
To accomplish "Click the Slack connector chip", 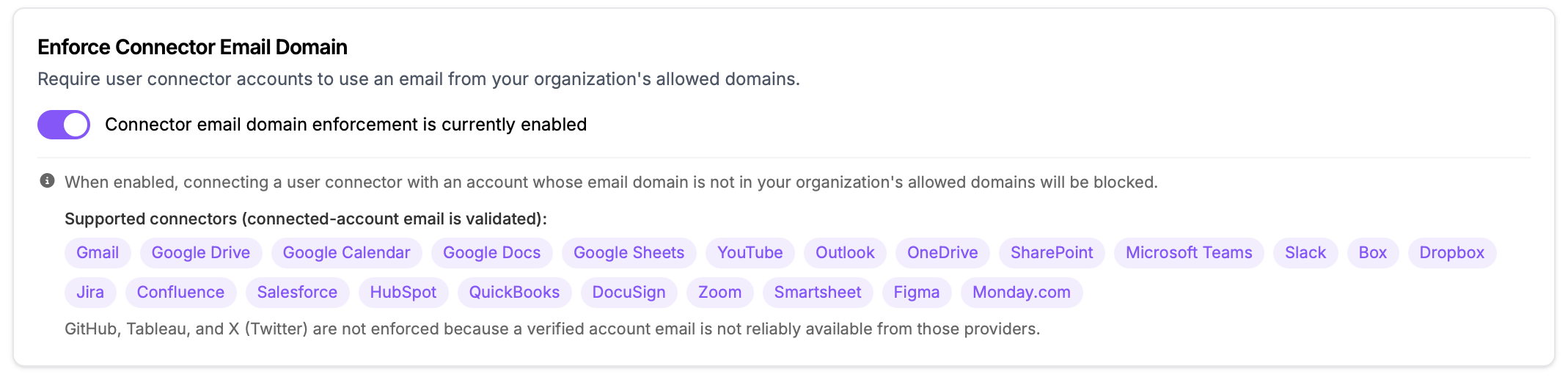I will tap(1305, 253).
